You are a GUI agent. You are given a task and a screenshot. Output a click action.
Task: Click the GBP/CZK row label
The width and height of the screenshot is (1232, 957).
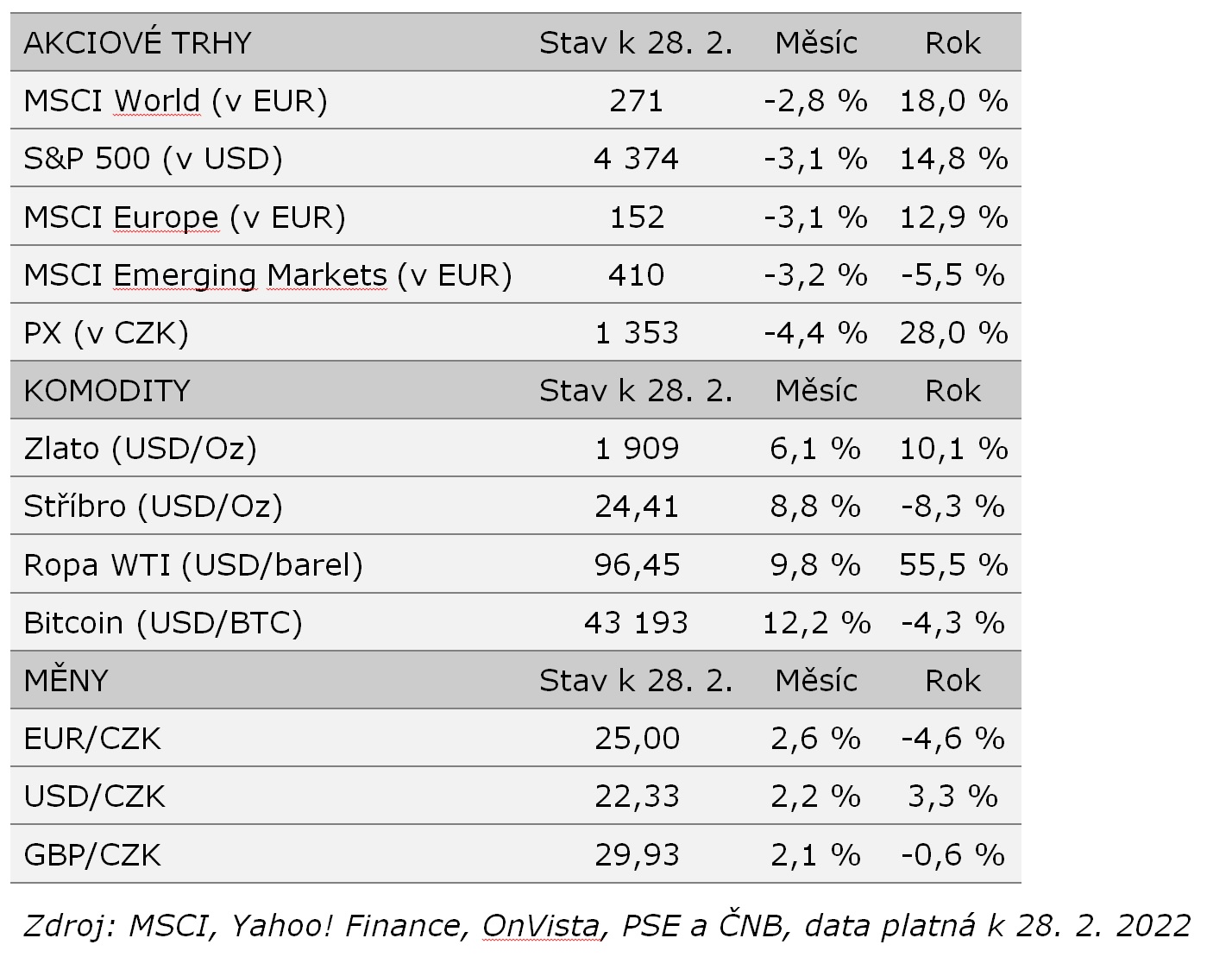click(92, 855)
